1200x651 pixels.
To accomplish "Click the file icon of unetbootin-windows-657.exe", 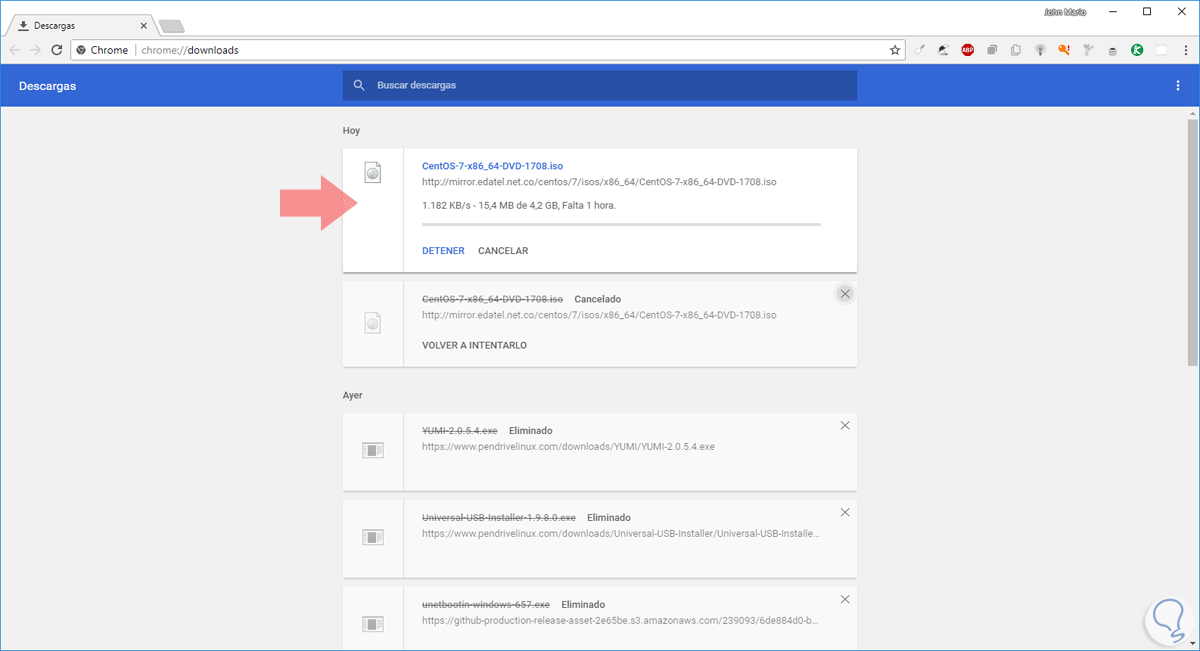I will click(373, 624).
